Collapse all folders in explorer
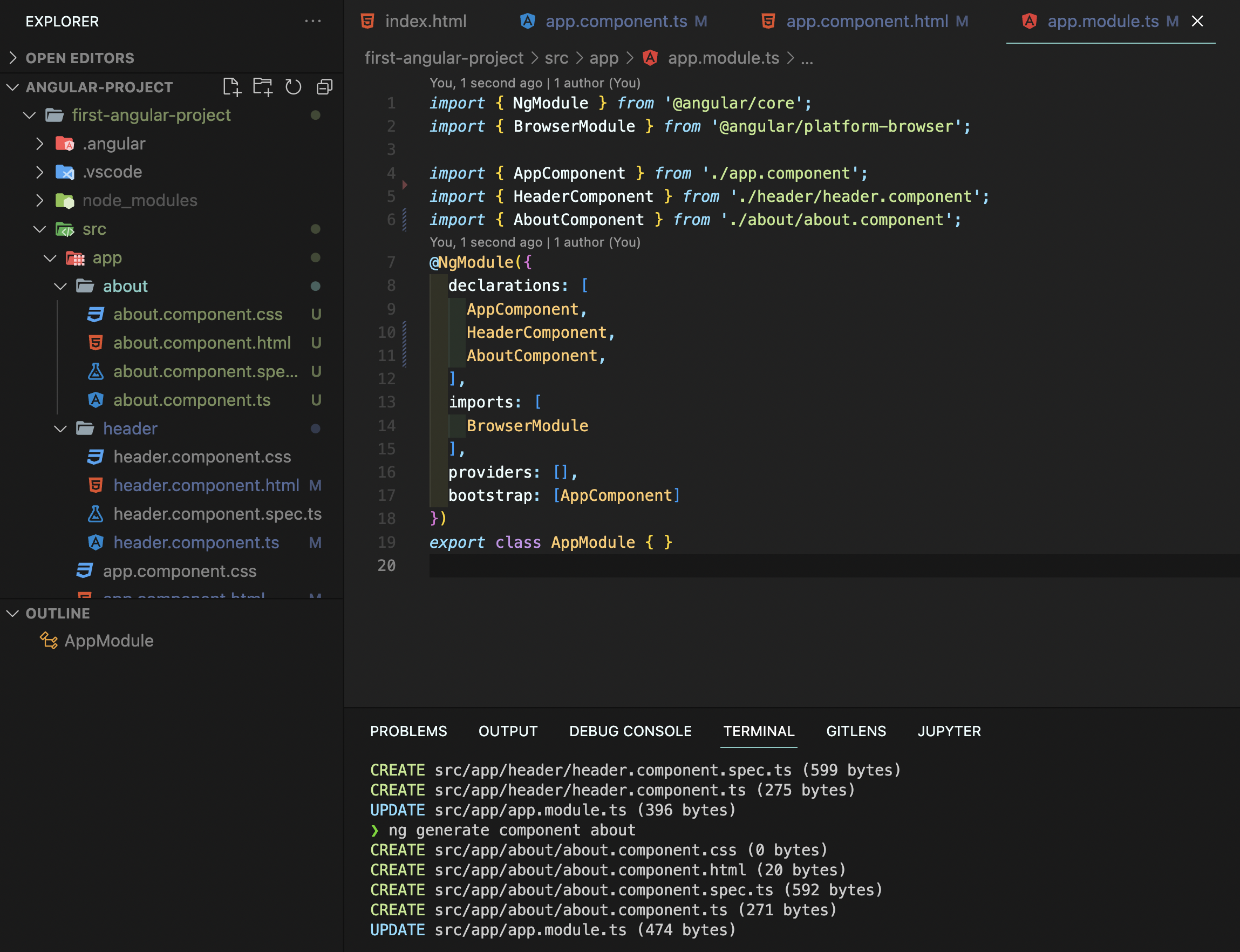Viewport: 1240px width, 952px height. [324, 87]
